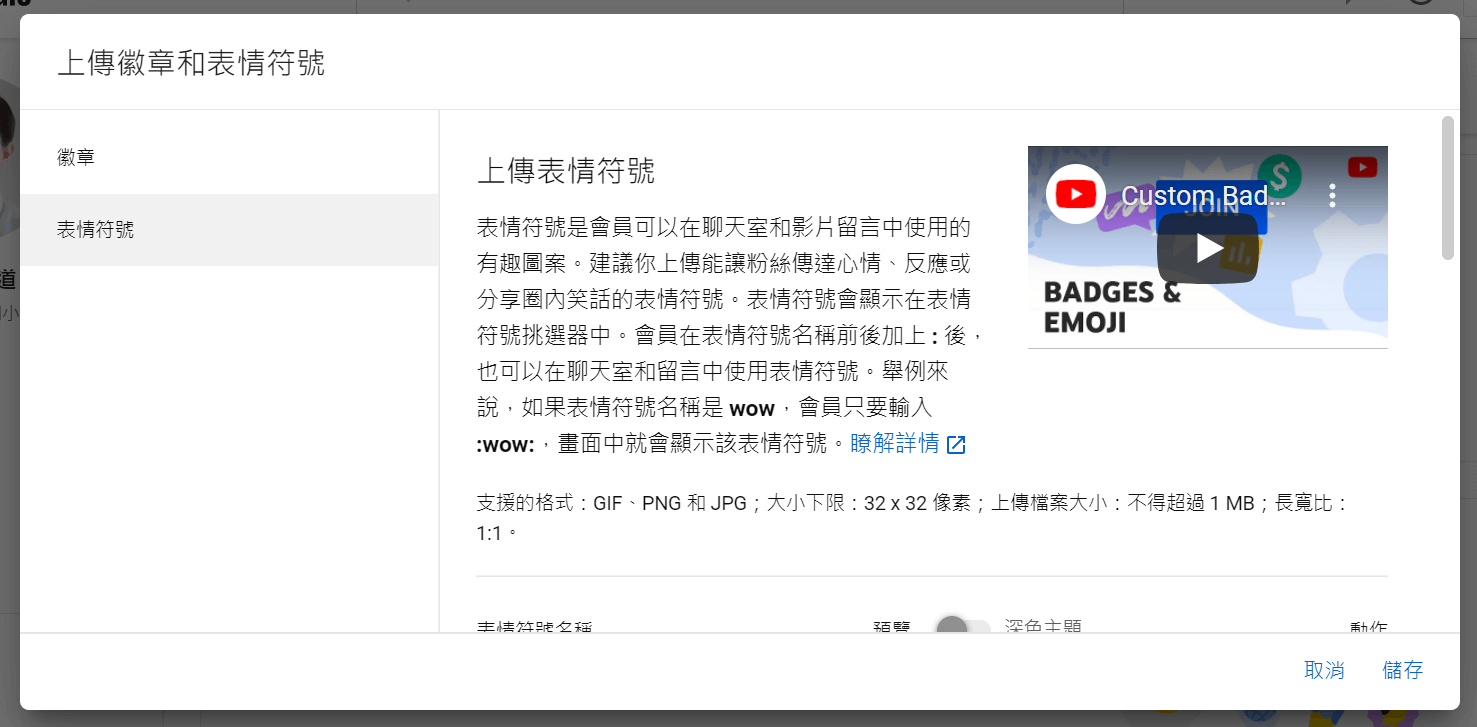Open the 瞭解詳情 link
Viewport: 1477px width, 727px height.
click(x=895, y=444)
